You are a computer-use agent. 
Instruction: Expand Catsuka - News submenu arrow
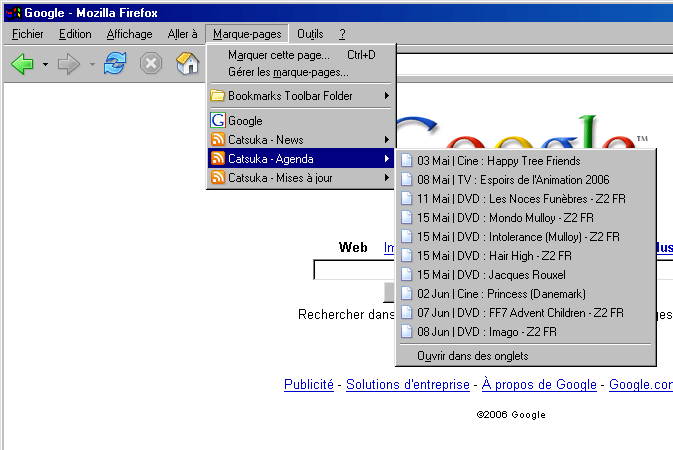387,140
